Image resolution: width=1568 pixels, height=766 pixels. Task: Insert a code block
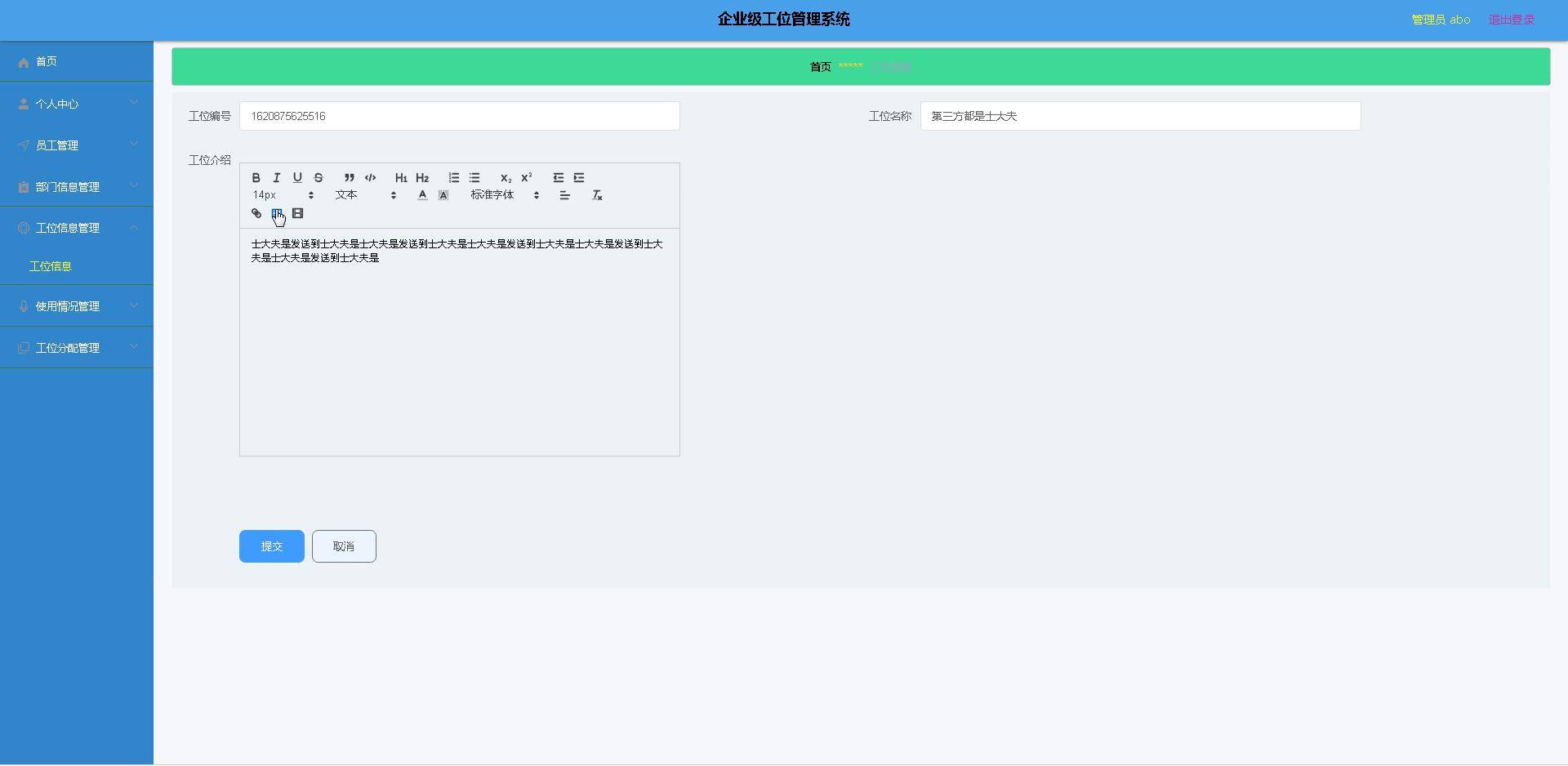[x=370, y=177]
